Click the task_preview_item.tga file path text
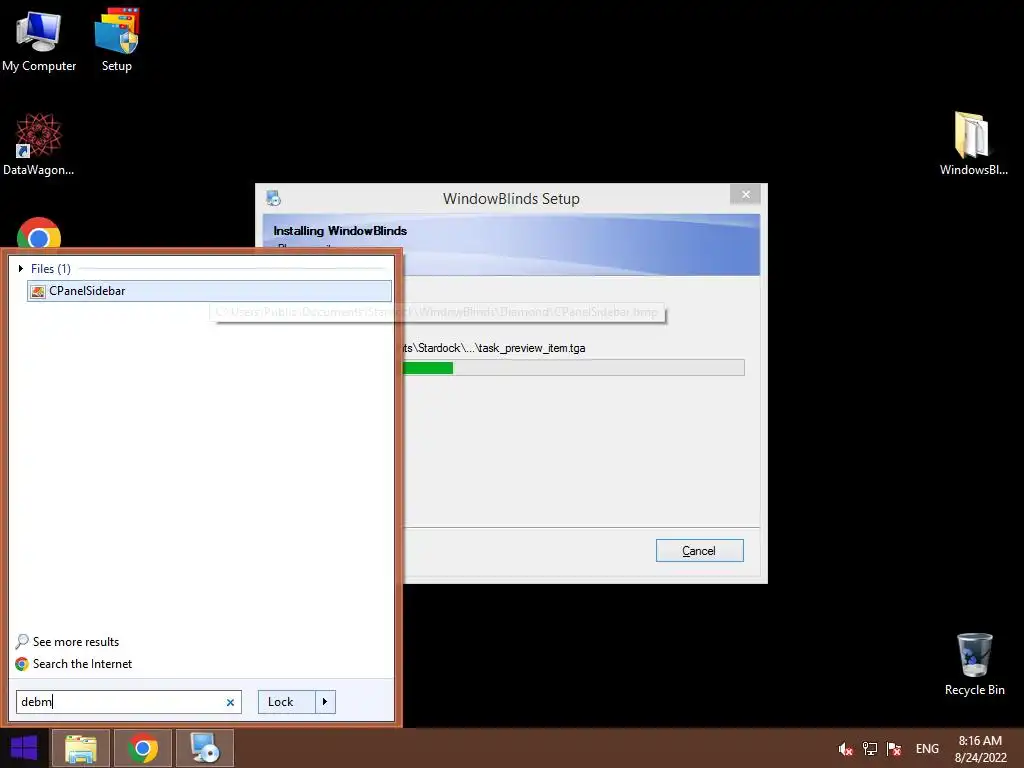This screenshot has width=1024, height=768. [494, 348]
